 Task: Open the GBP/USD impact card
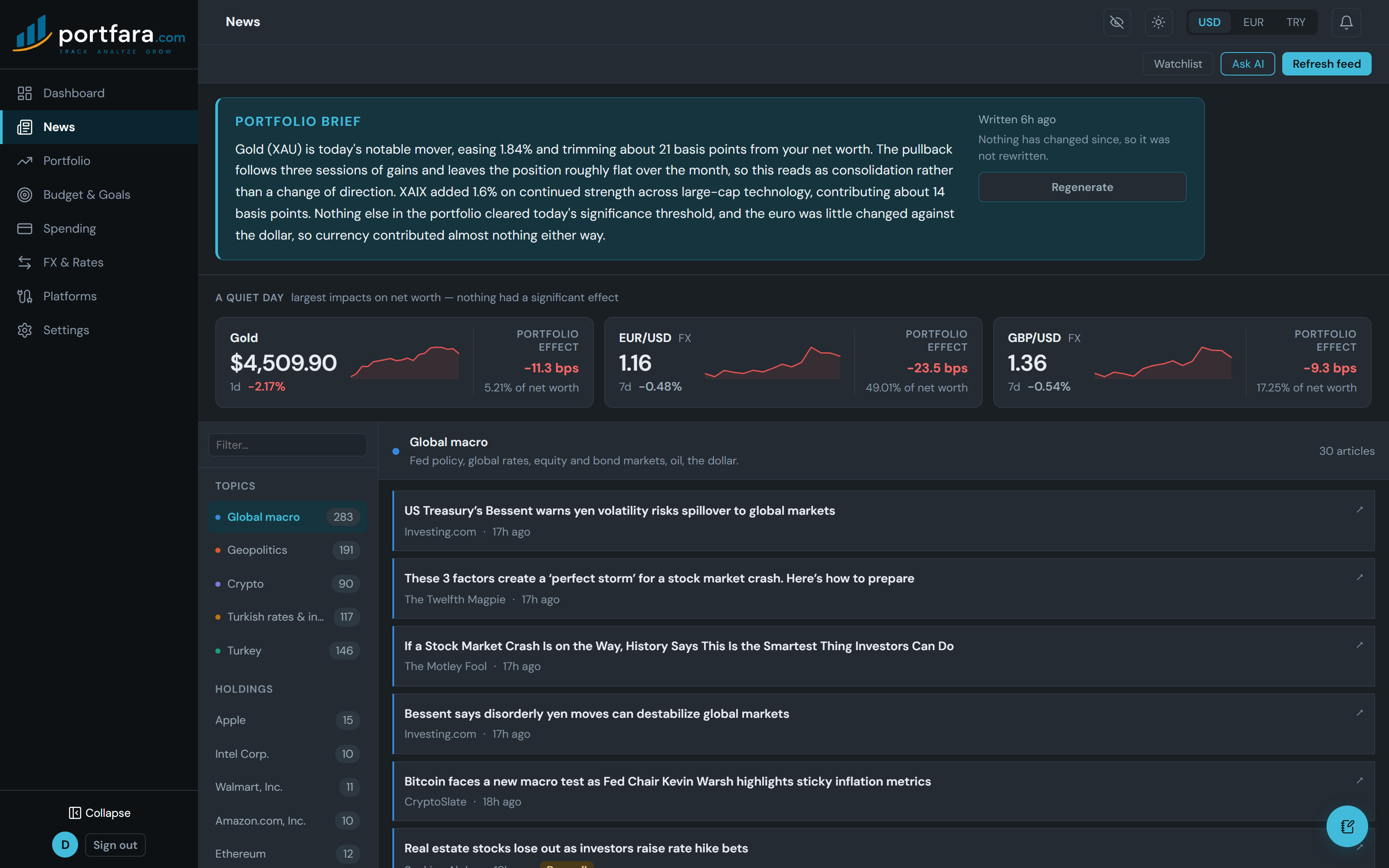(x=1182, y=362)
